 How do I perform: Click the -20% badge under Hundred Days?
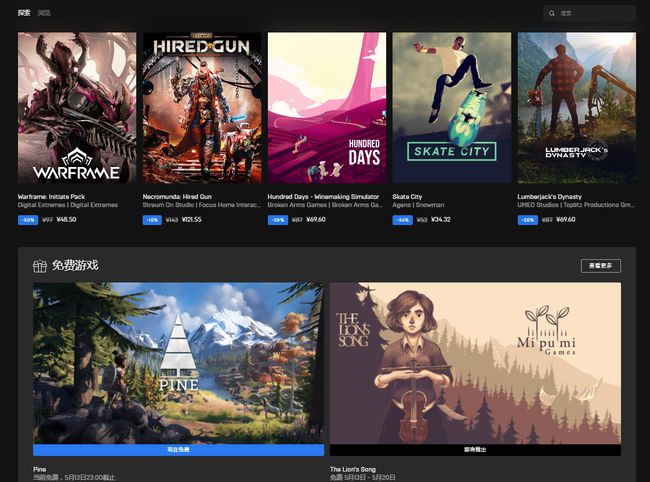278,220
